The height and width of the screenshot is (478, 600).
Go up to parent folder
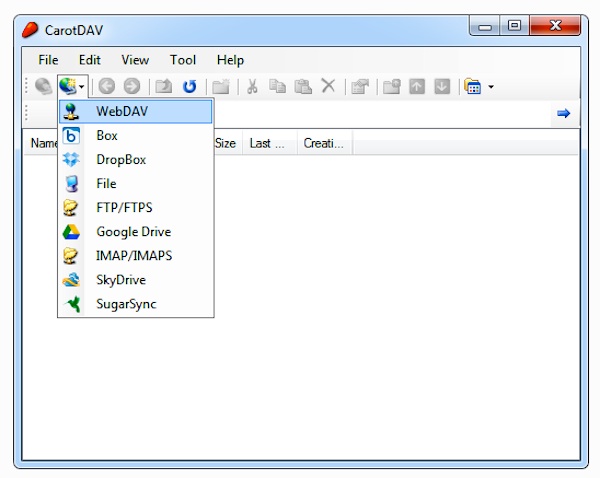pyautogui.click(x=163, y=86)
